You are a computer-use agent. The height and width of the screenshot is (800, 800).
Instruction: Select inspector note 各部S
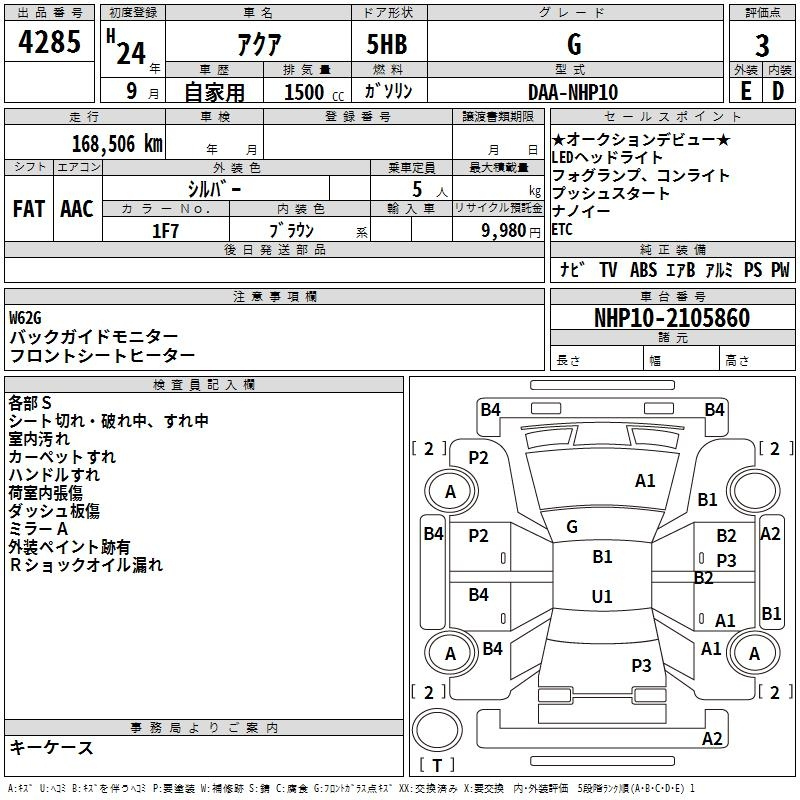tap(30, 403)
